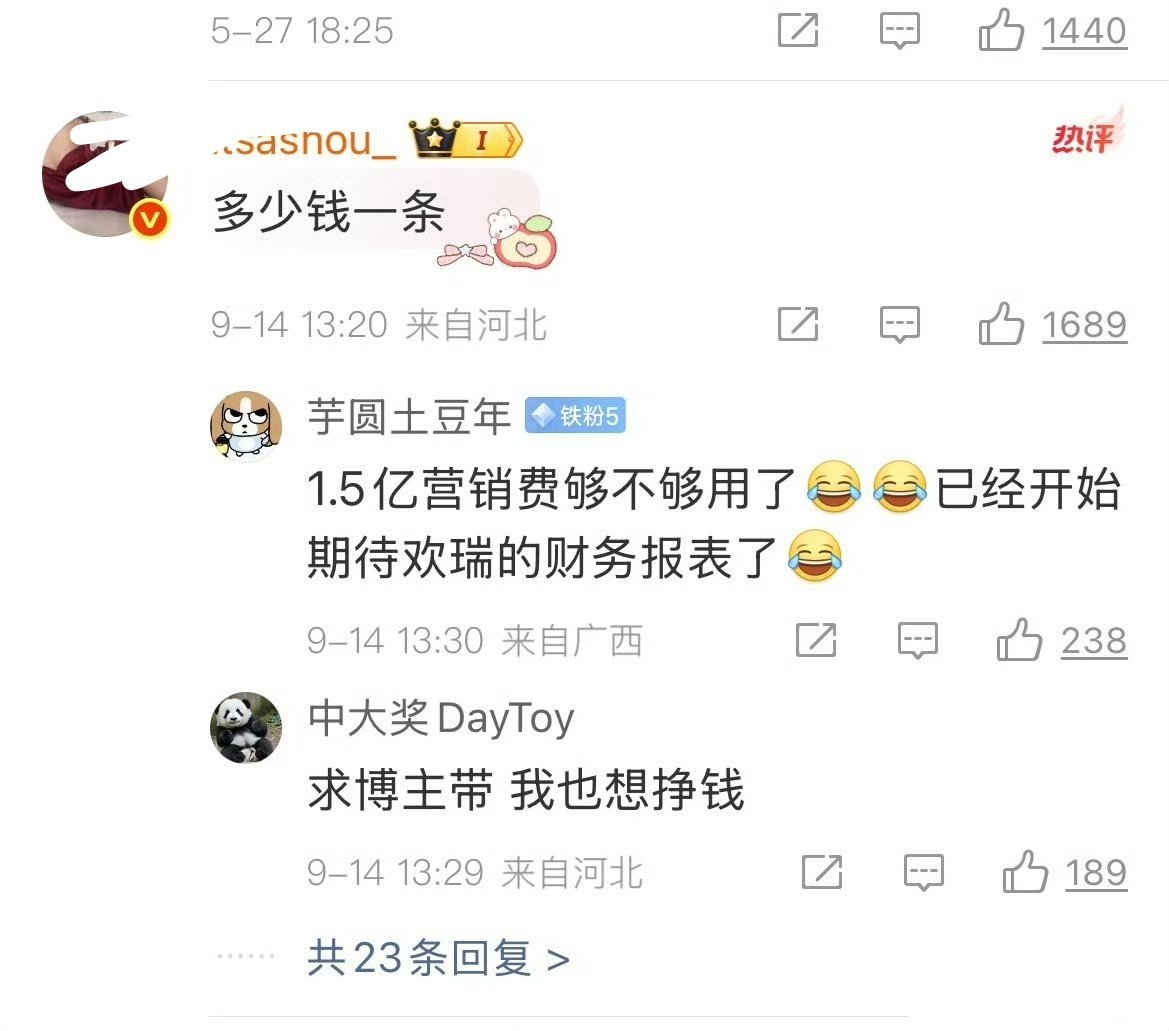
Task: Expand all 23 replies
Action: pyautogui.click(x=438, y=957)
